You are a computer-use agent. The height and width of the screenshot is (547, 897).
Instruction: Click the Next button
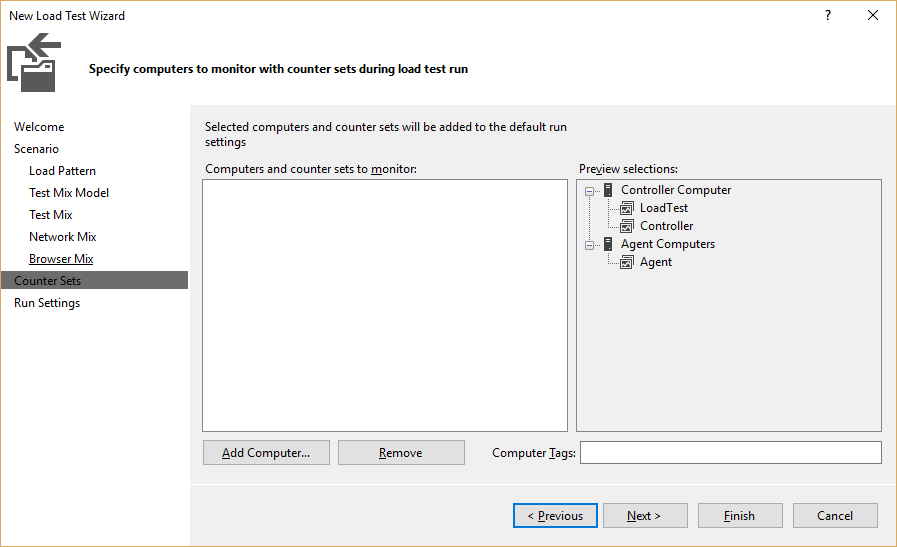tap(645, 516)
